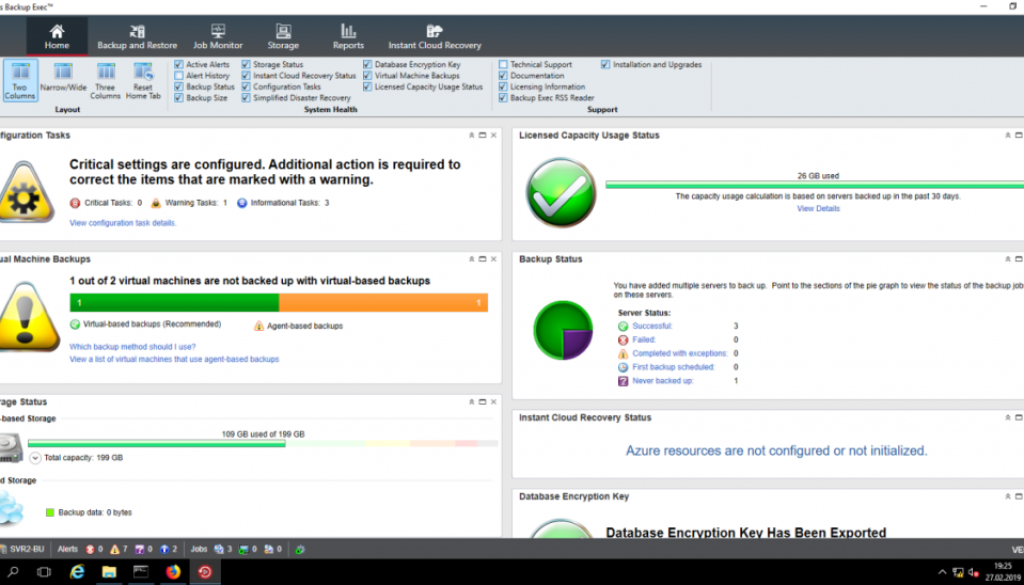Expand Total capacity details chevron

click(35, 458)
